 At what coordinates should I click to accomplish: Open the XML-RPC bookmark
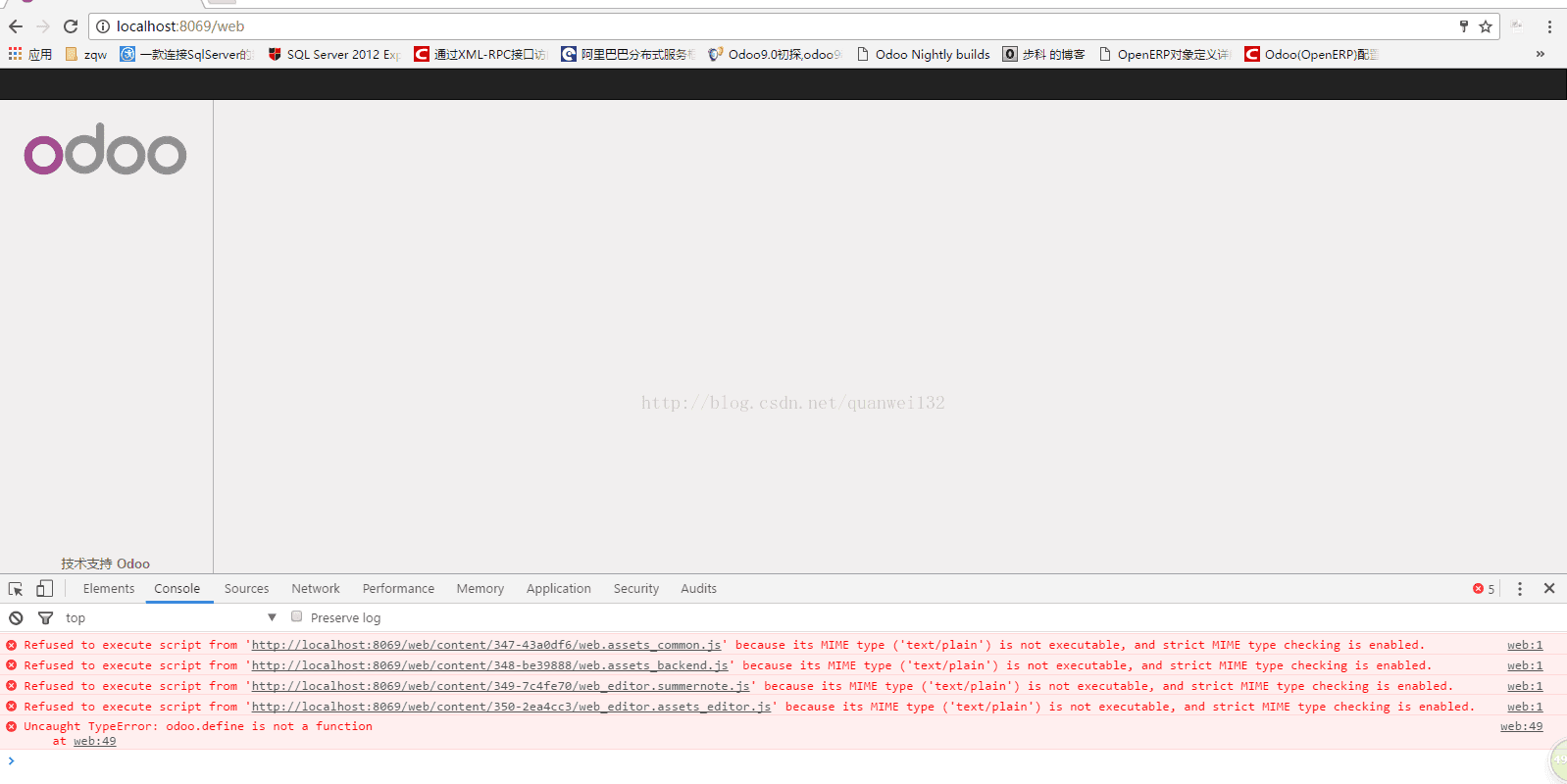(x=480, y=54)
